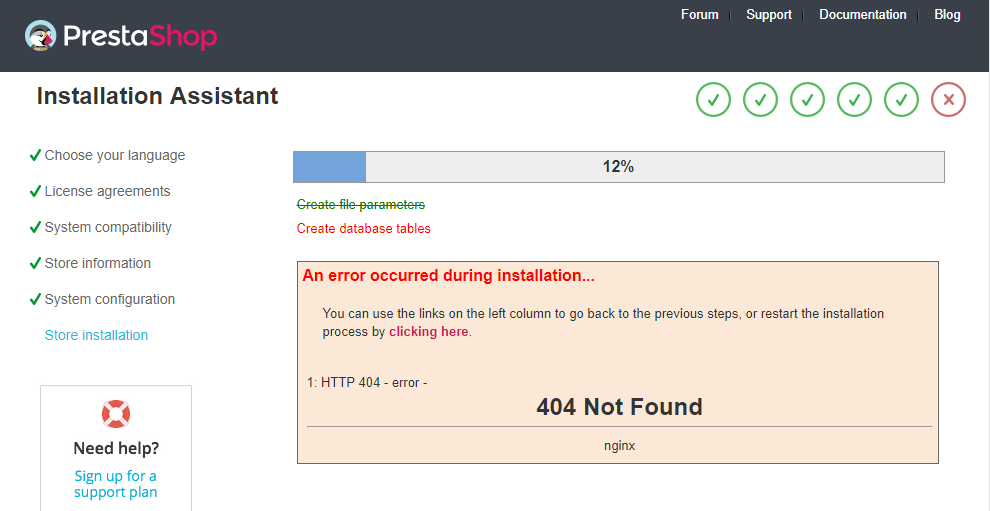Image resolution: width=990 pixels, height=511 pixels.
Task: Click the struck-through Create file parameters text
Action: [x=361, y=205]
